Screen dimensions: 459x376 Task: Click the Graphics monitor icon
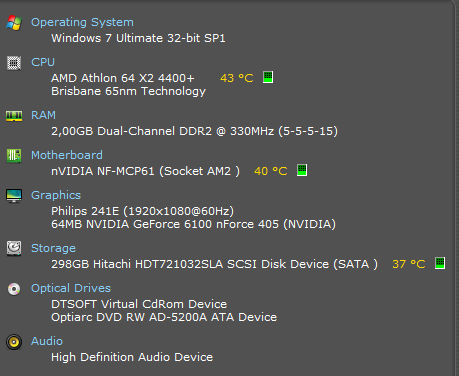[x=14, y=196]
